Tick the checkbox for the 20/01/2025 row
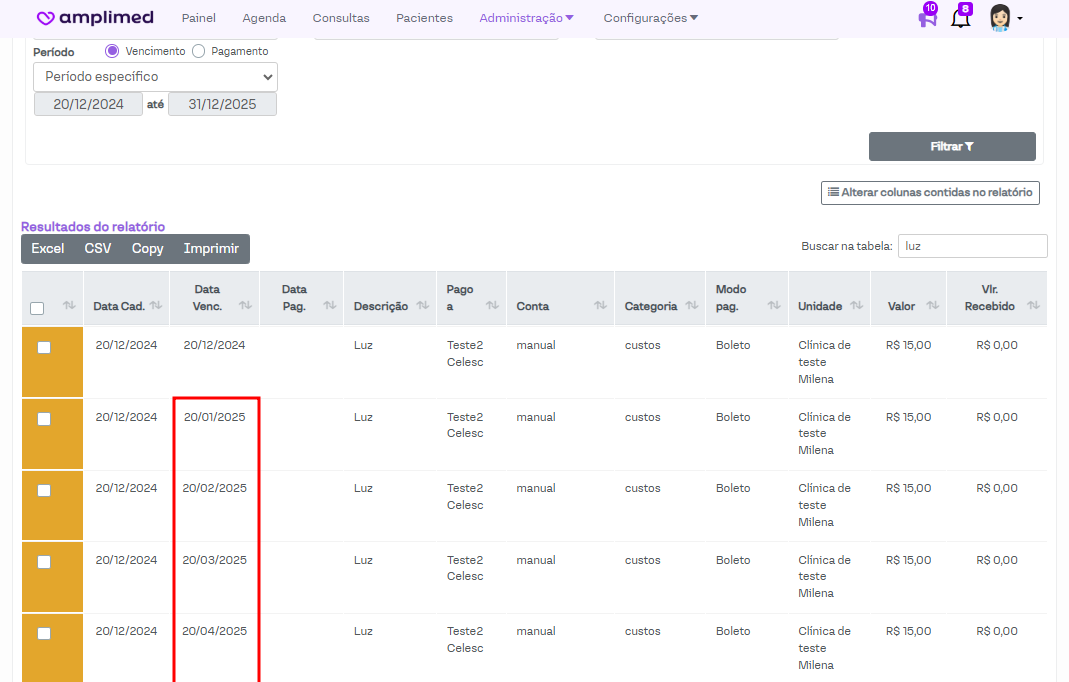The width and height of the screenshot is (1069, 682). tap(44, 419)
